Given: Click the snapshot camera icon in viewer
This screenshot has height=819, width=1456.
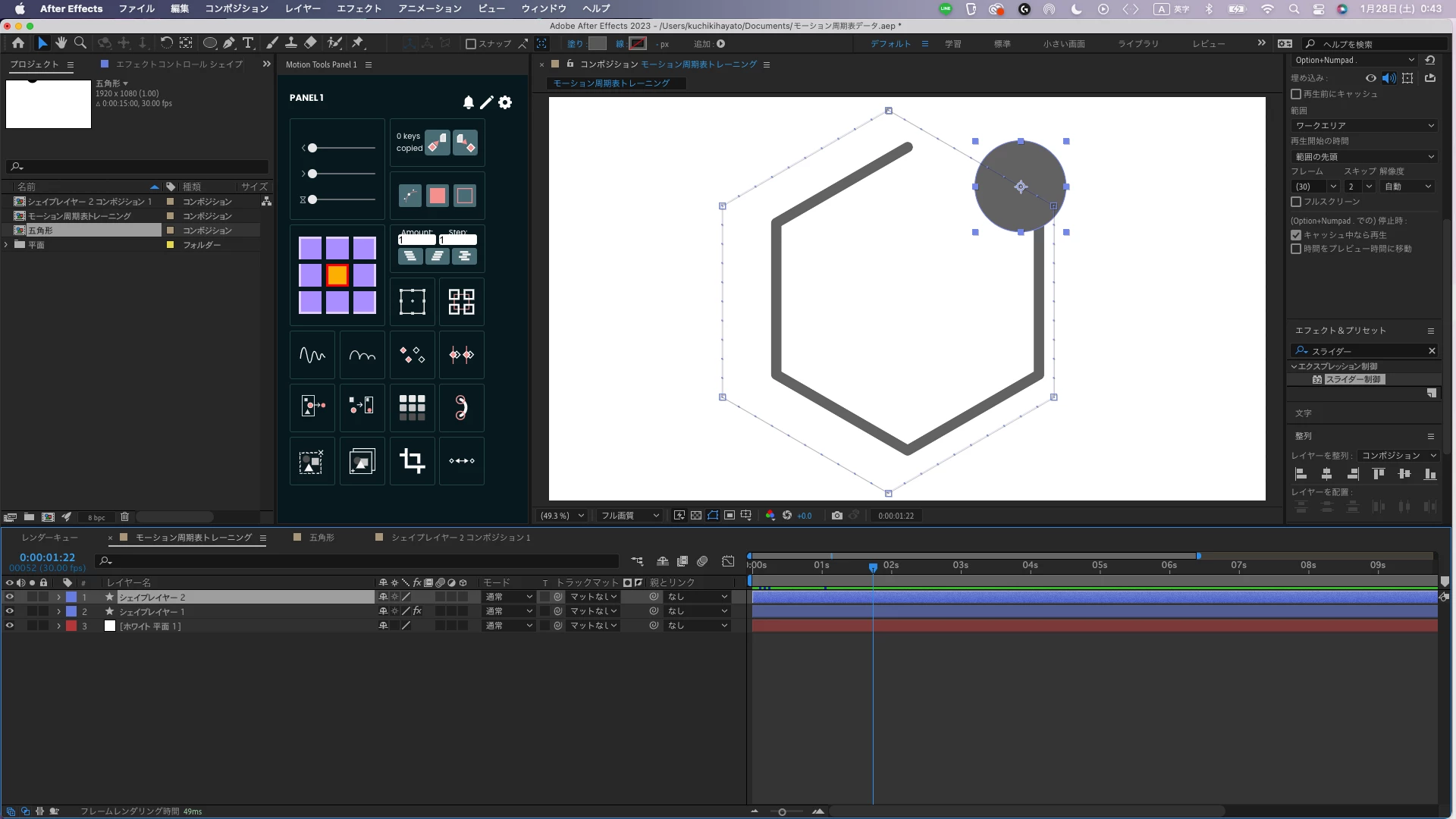Looking at the screenshot, I should coord(836,516).
